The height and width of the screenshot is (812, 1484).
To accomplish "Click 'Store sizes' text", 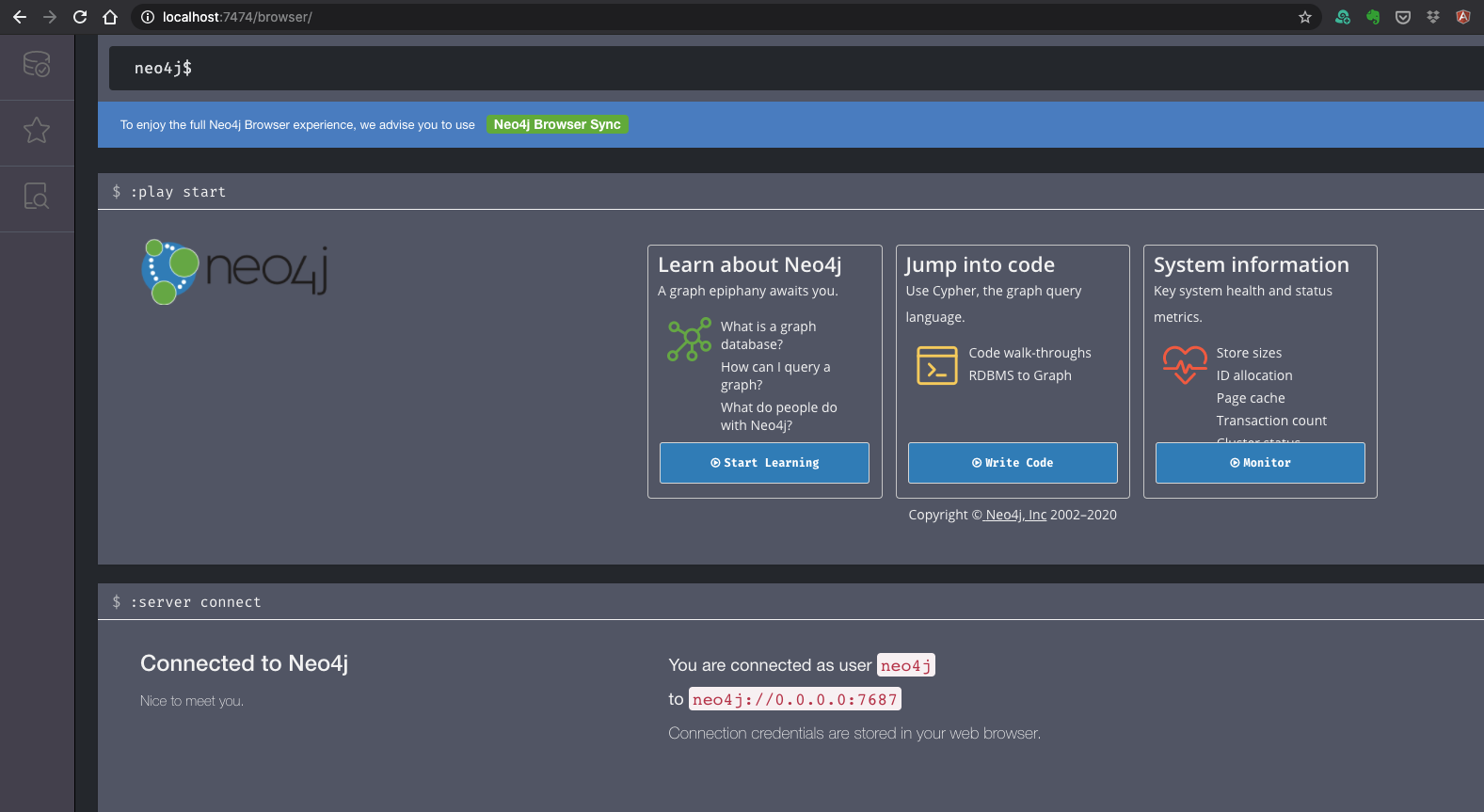I will click(1249, 353).
